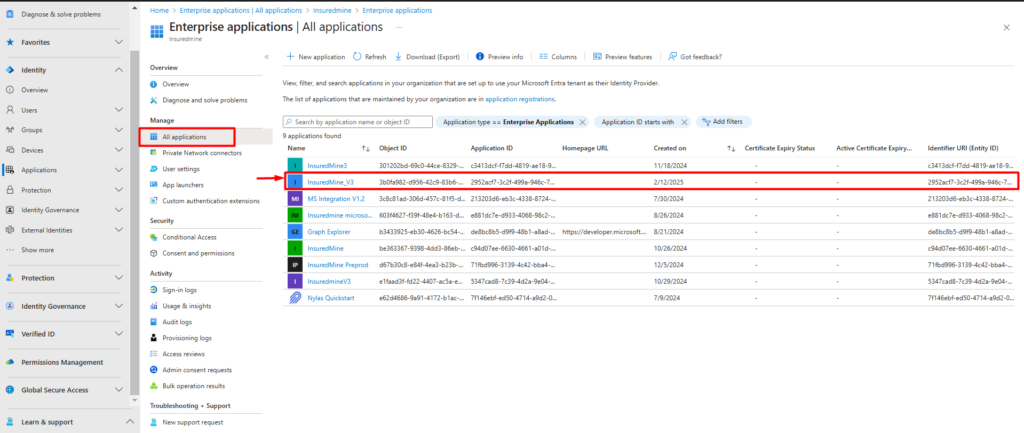Screen dimensions: 1024x433
Task: Click the Insuredmine breadcrumb link
Action: (x=334, y=10)
